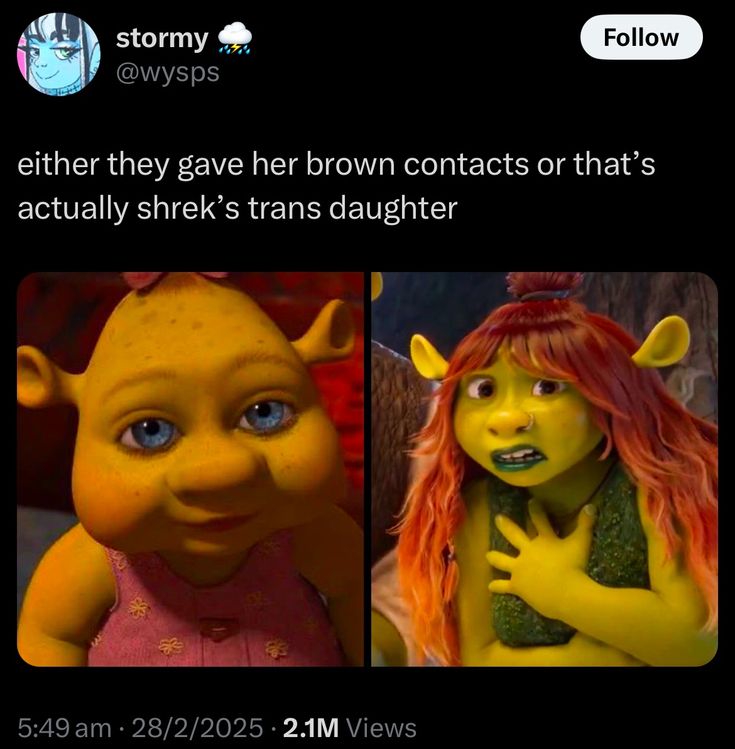The height and width of the screenshot is (749, 735).
Task: Click the 5:49 am timestamp
Action: (64, 728)
